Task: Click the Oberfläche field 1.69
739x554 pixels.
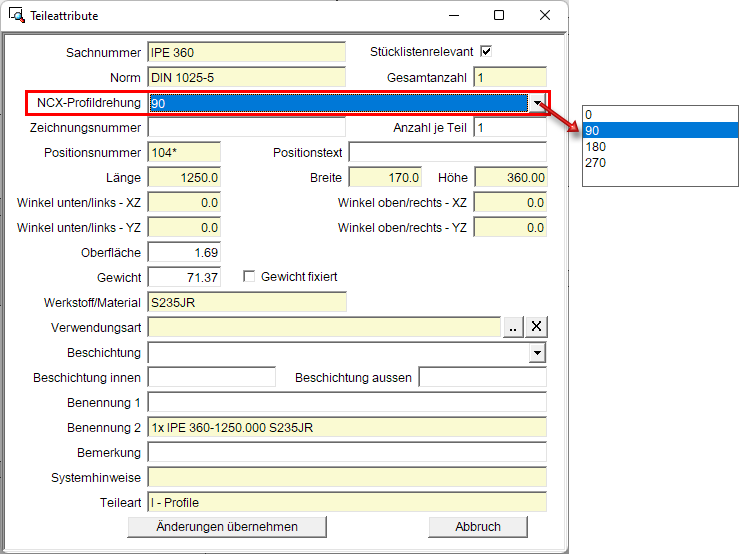Action: point(184,252)
